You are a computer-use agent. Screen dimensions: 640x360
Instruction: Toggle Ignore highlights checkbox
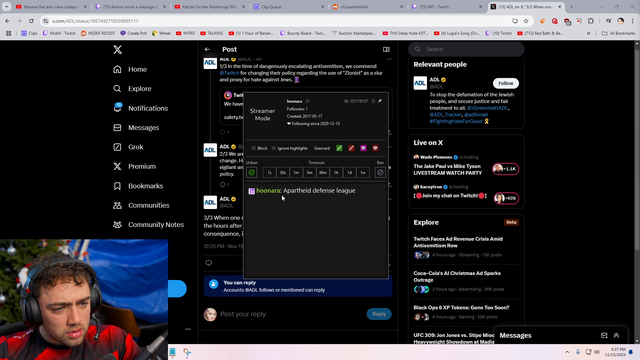[273, 148]
